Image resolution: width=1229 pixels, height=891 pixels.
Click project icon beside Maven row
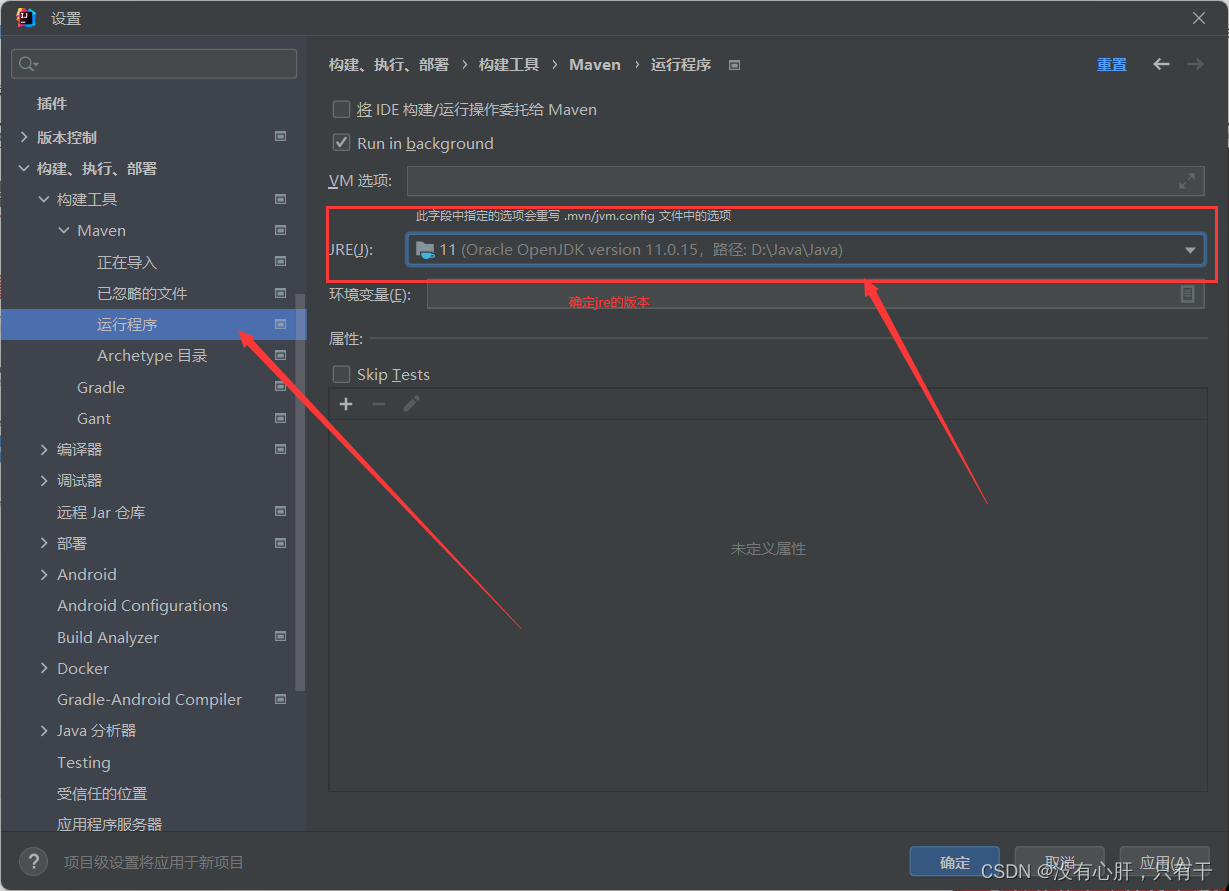(x=281, y=230)
